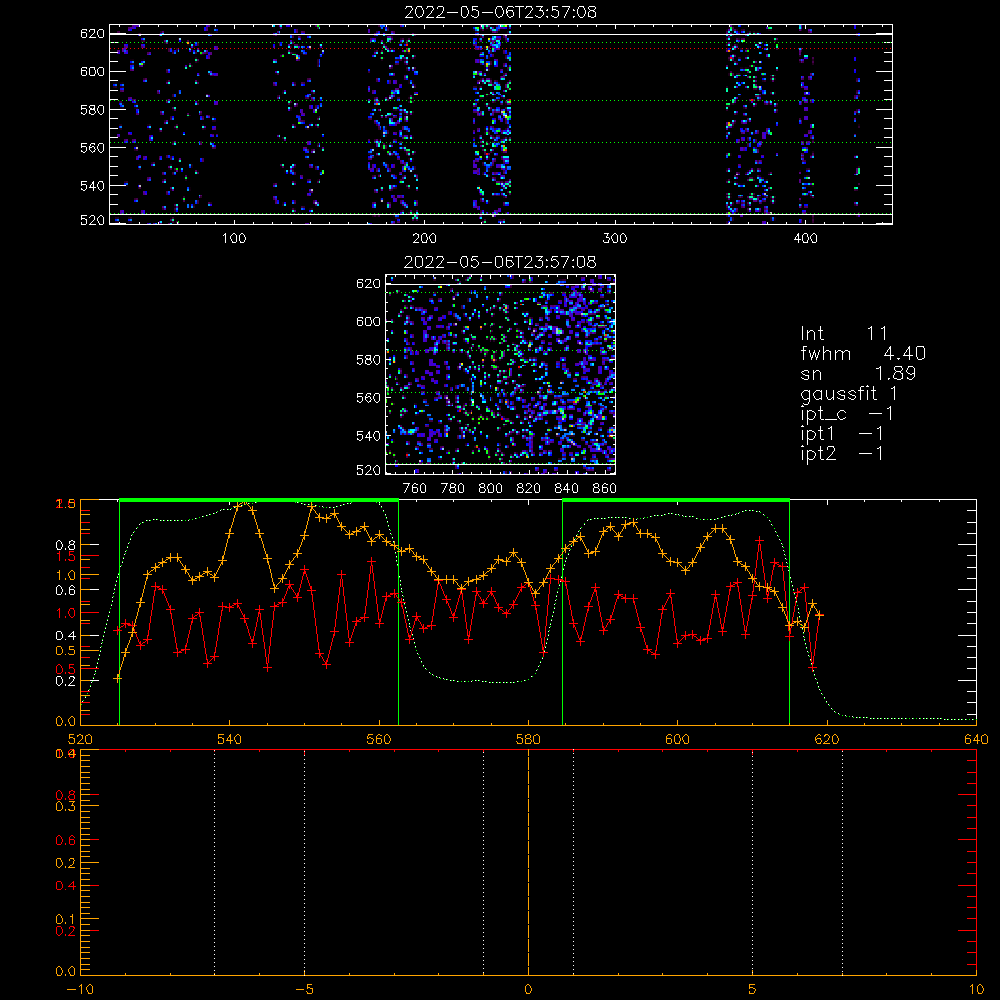
Task: Click the '-10' x-axis label of bottom plot
Action: pos(80,989)
